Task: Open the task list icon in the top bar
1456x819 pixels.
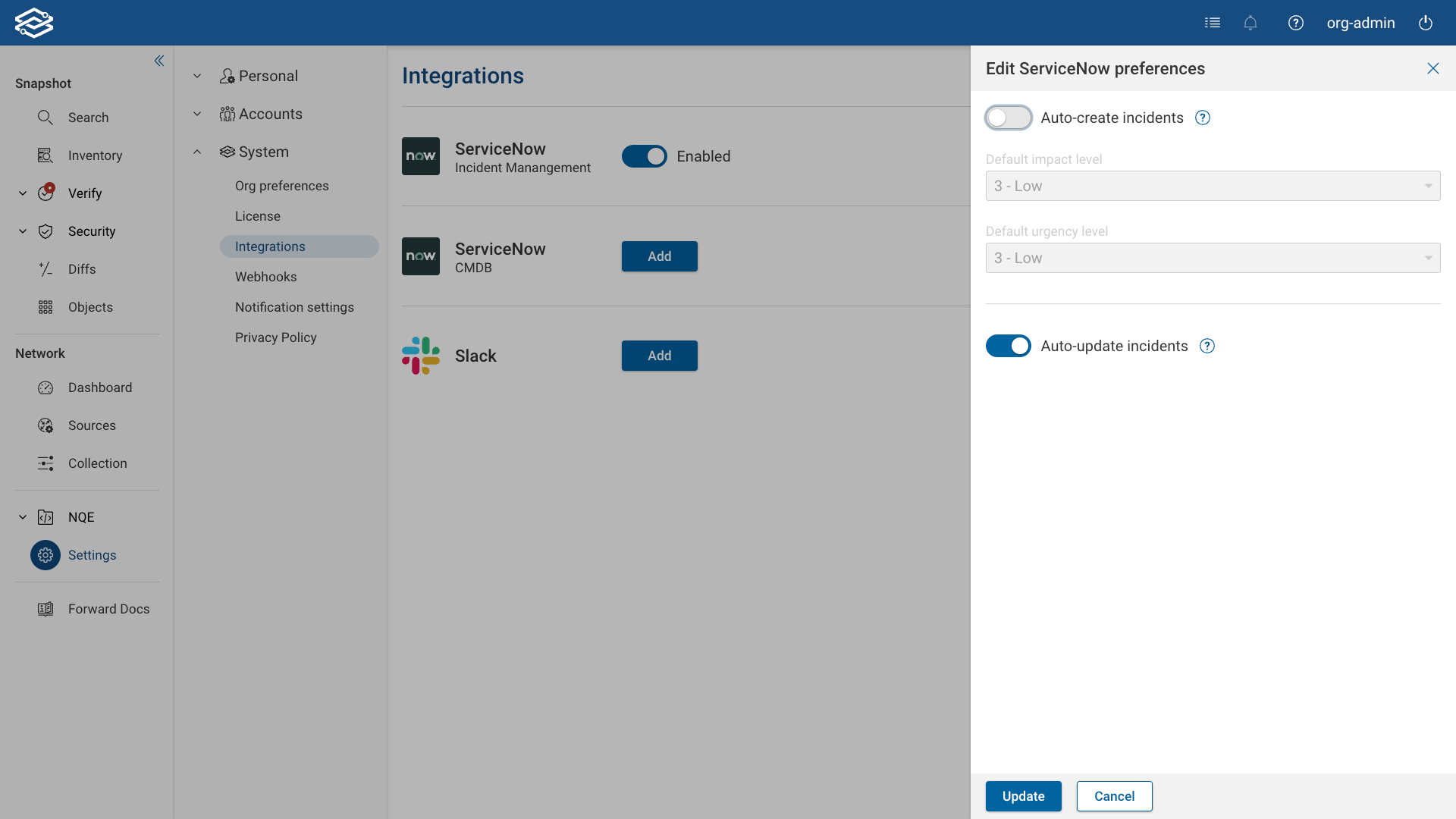Action: [x=1213, y=23]
